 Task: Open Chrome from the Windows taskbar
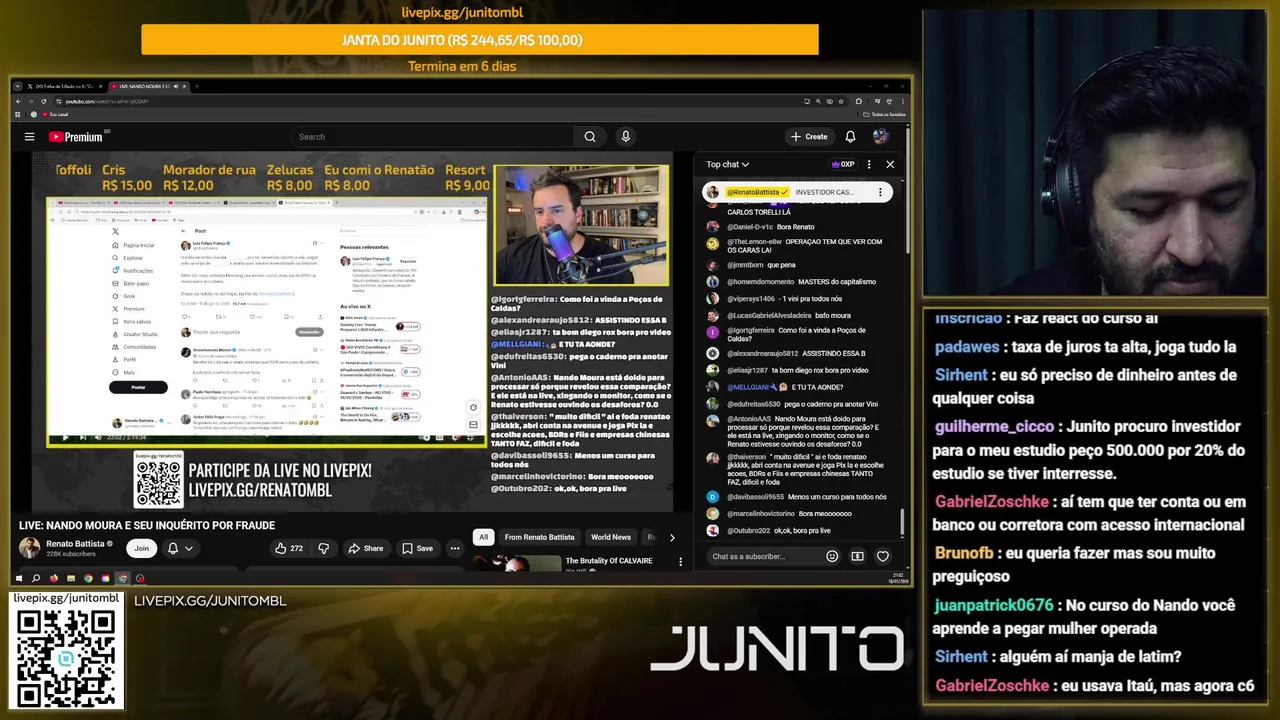point(88,578)
